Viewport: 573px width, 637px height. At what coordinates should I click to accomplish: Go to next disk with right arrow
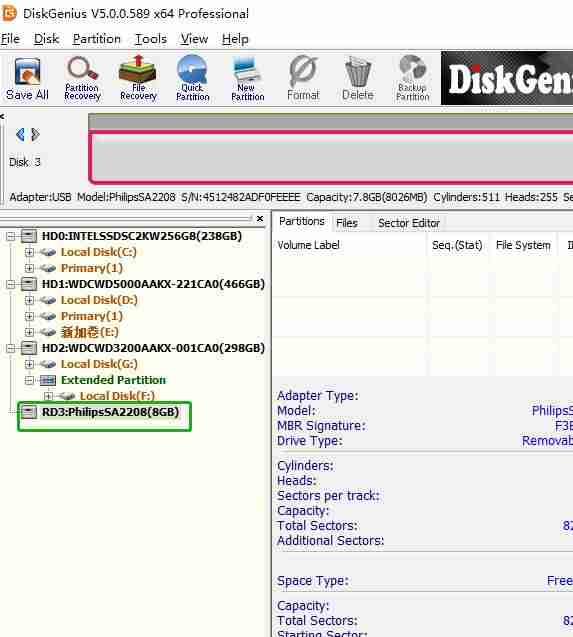point(35,134)
